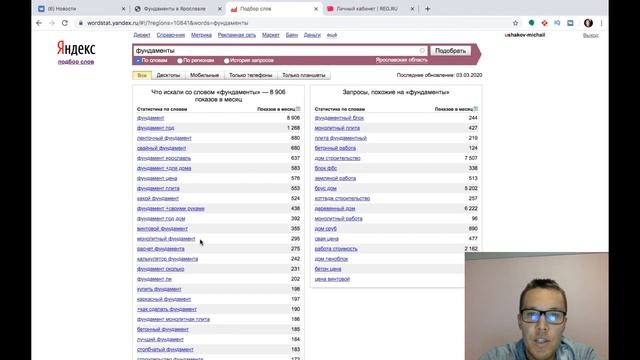
Task: Clear the search field with the X icon
Action: coord(422,51)
